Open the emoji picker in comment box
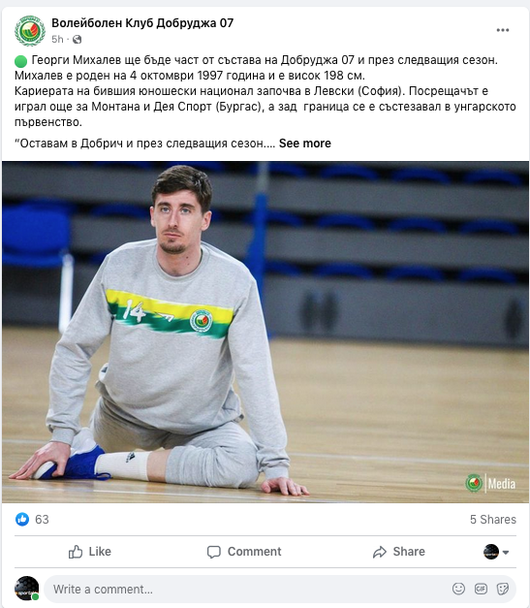Screen dimensions: 530x608 [x=458, y=589]
